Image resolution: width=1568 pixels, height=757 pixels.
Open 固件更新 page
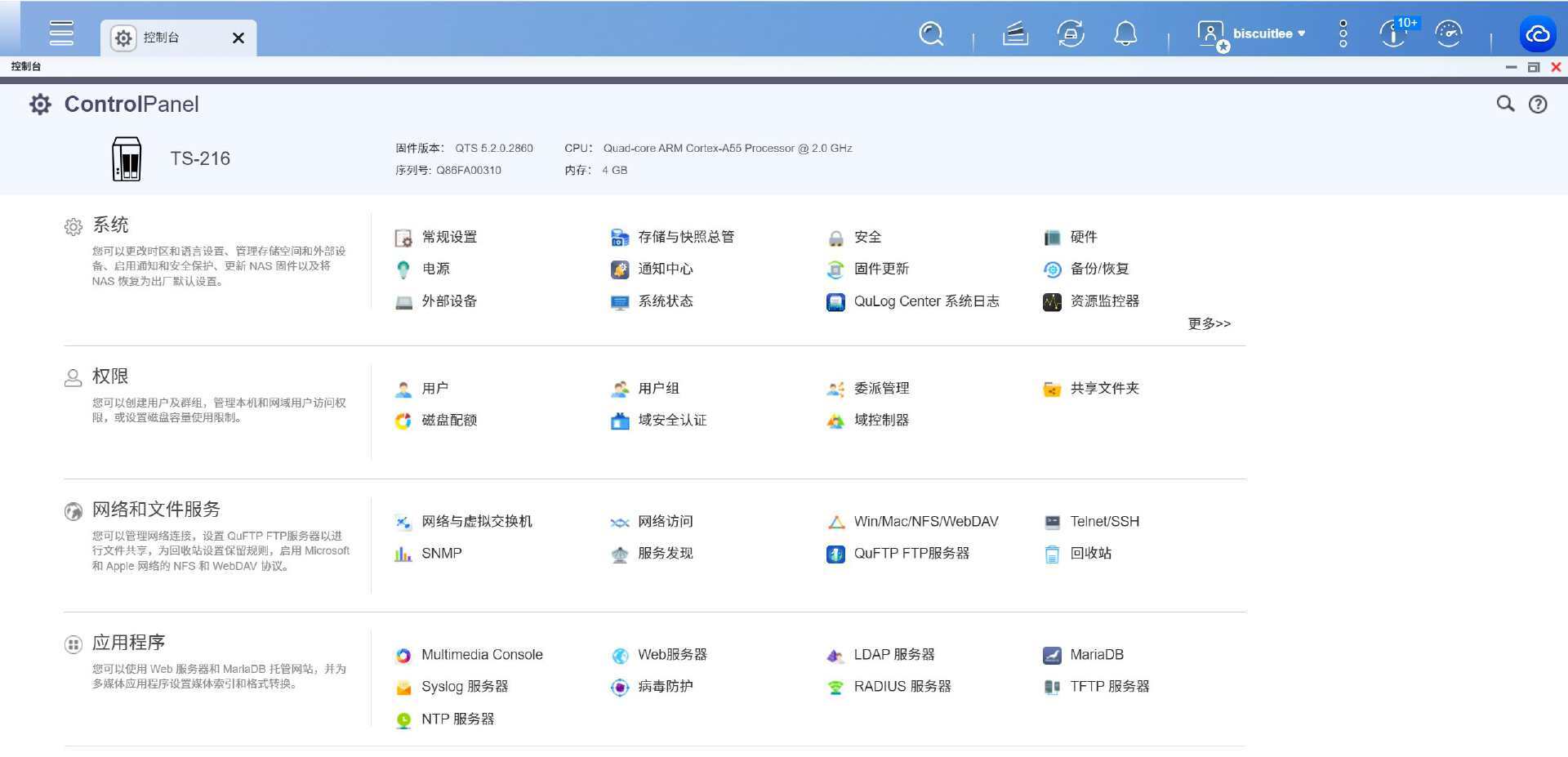[880, 269]
